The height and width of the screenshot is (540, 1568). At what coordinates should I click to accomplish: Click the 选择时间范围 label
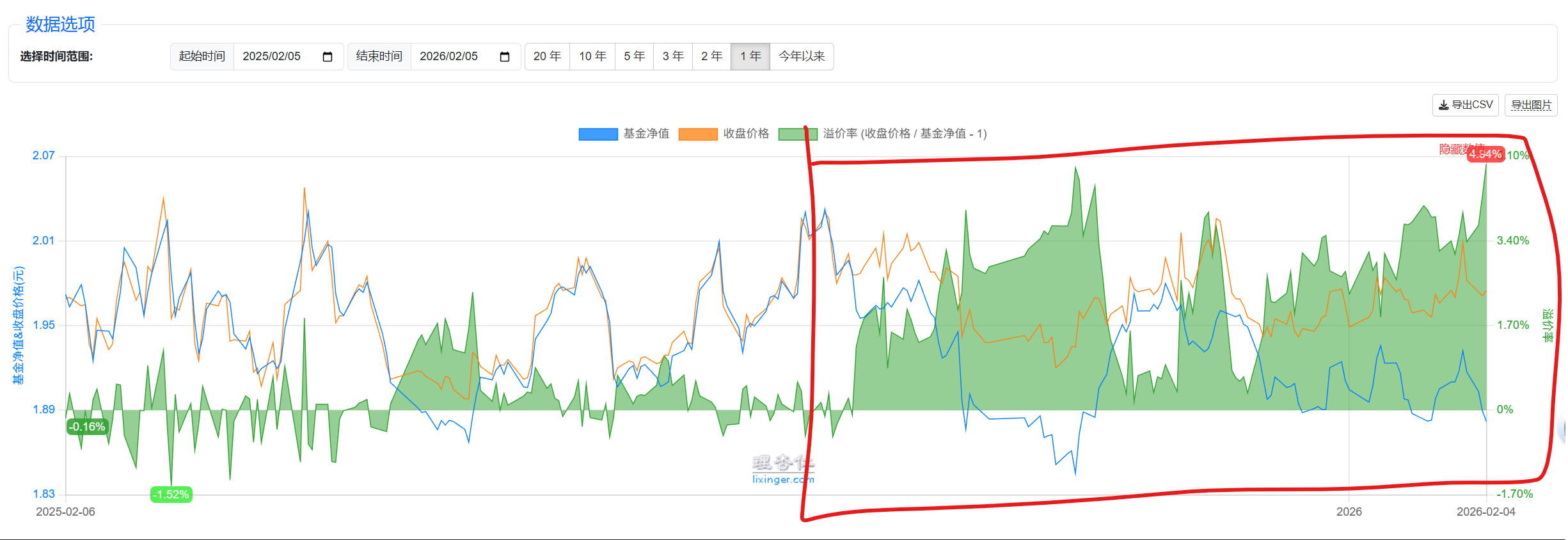point(56,56)
